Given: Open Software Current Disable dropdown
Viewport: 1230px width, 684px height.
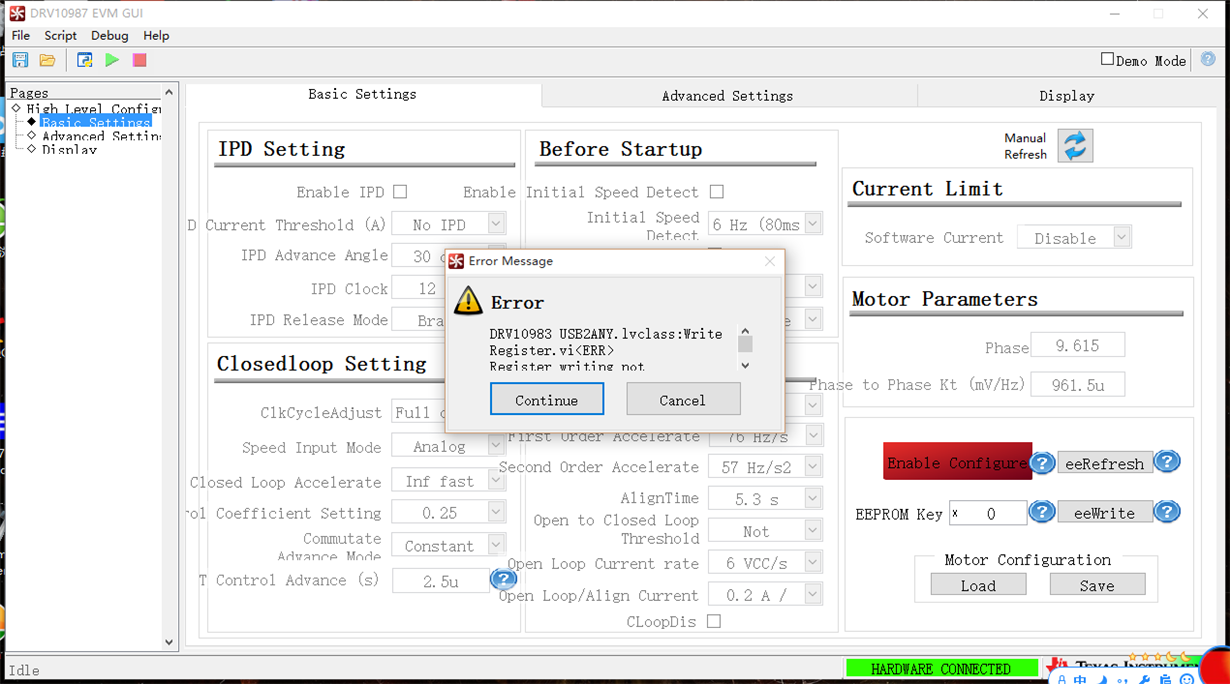Looking at the screenshot, I should 1122,238.
